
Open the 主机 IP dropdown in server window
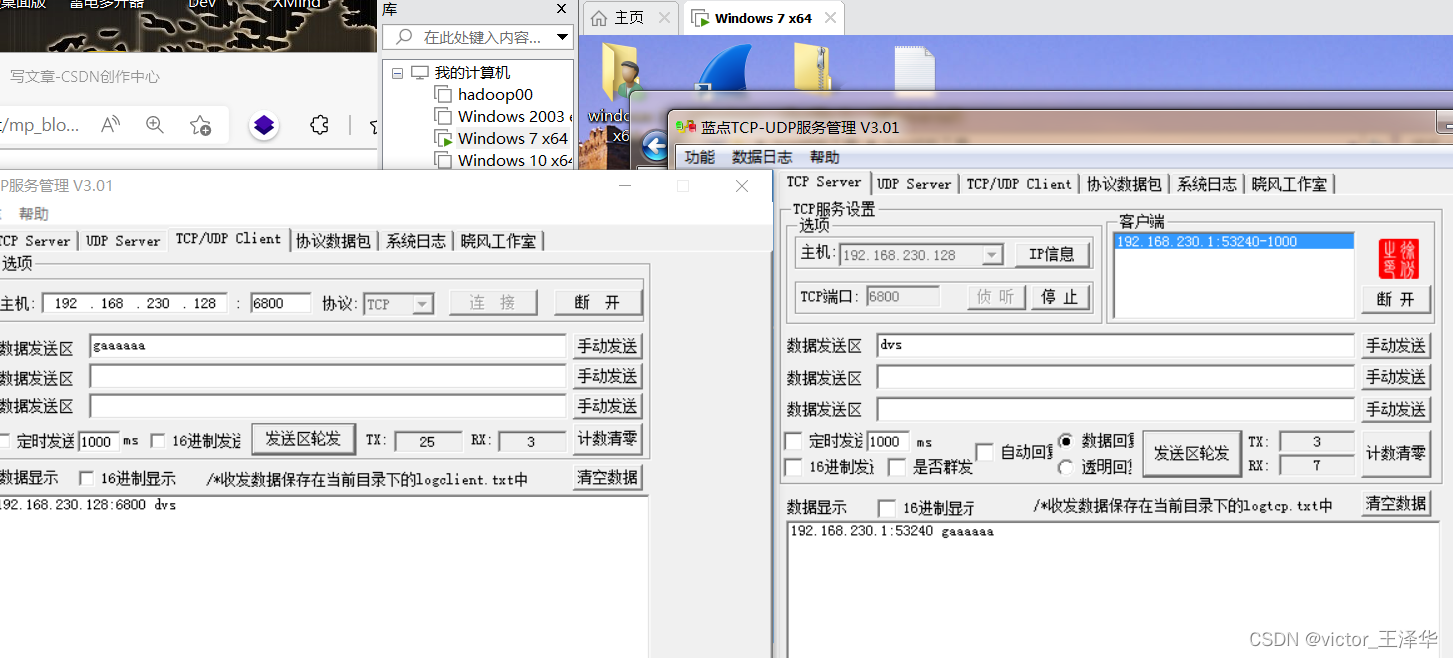[992, 255]
